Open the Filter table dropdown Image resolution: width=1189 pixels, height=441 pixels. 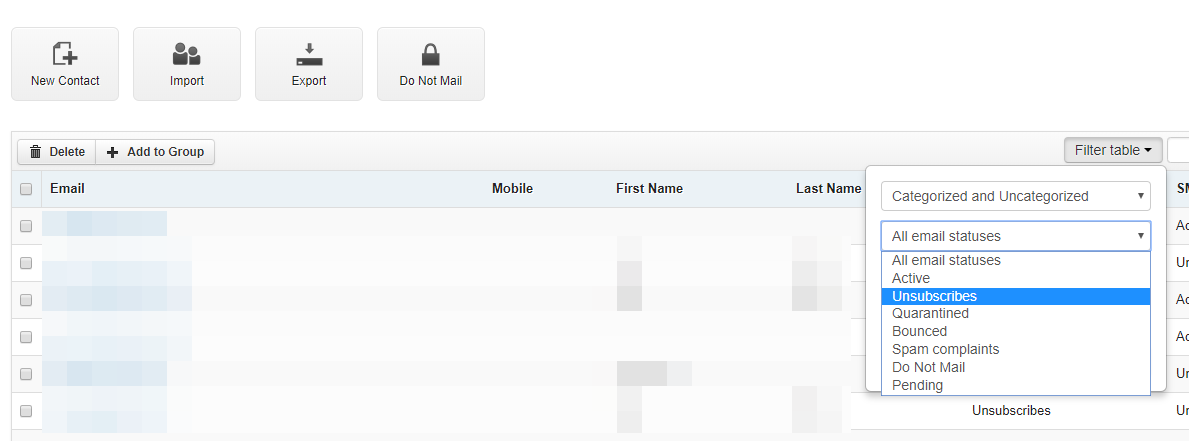pos(1113,151)
